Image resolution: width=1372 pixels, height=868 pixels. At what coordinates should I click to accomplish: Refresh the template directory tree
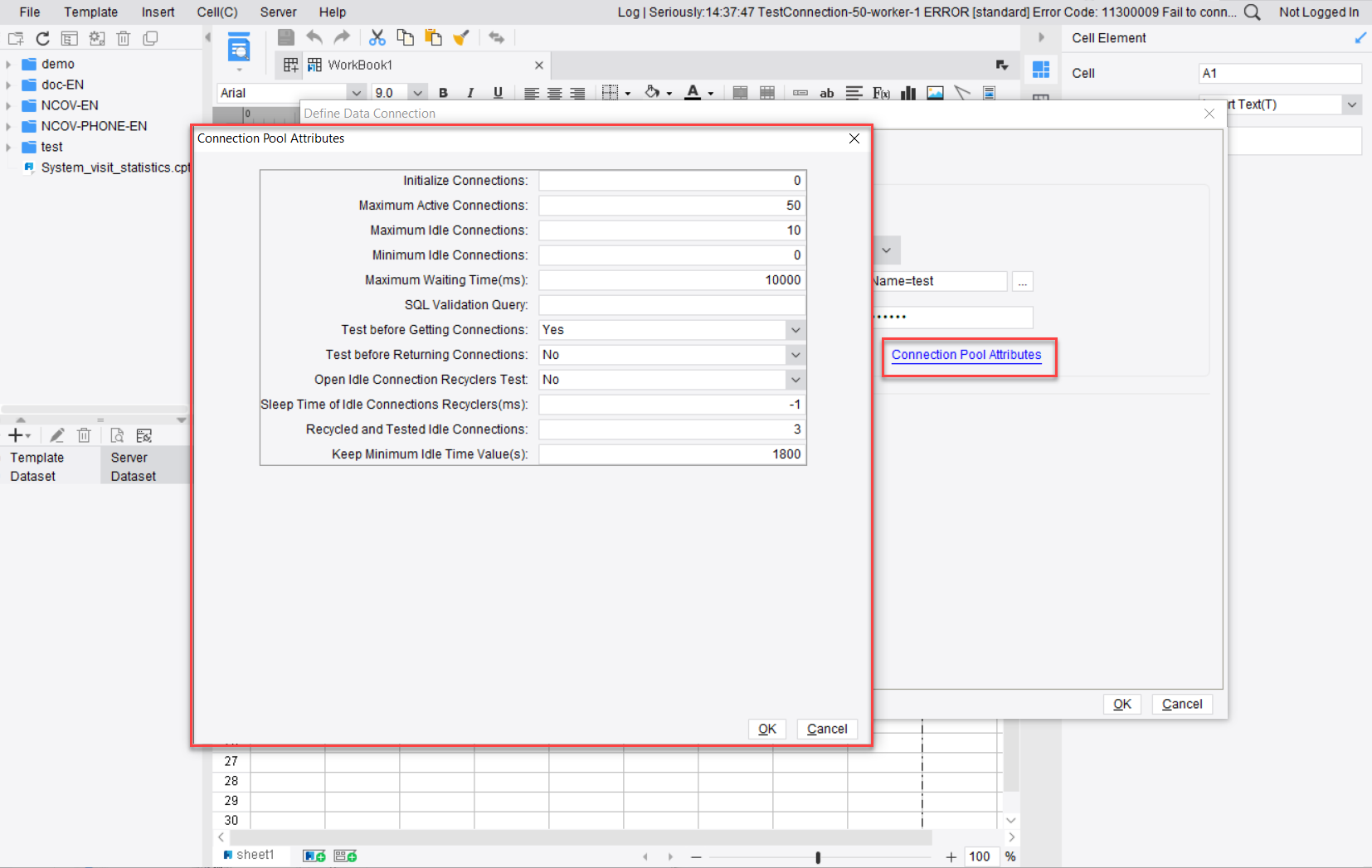(x=42, y=38)
